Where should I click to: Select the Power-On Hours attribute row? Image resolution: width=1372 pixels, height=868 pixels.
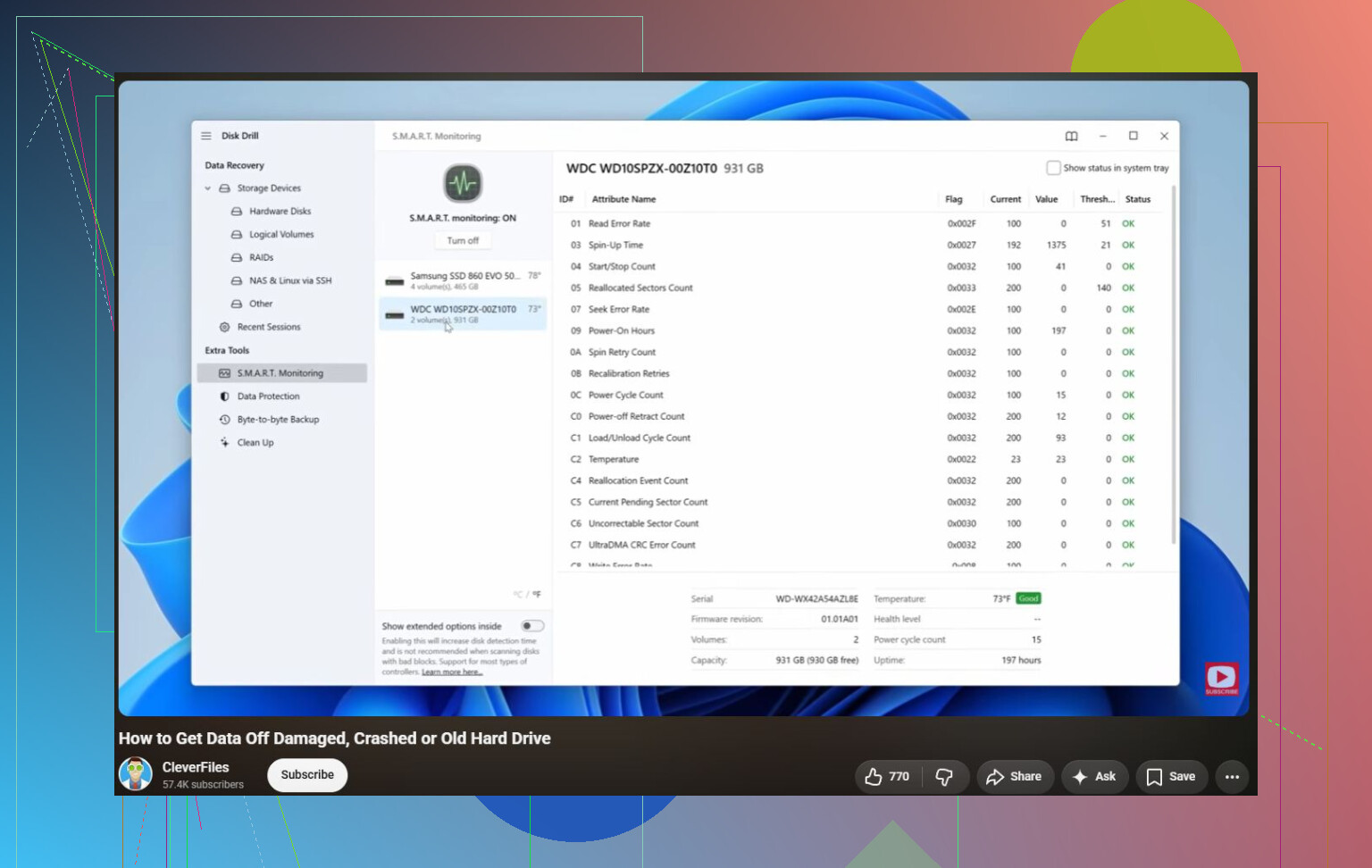click(x=861, y=331)
